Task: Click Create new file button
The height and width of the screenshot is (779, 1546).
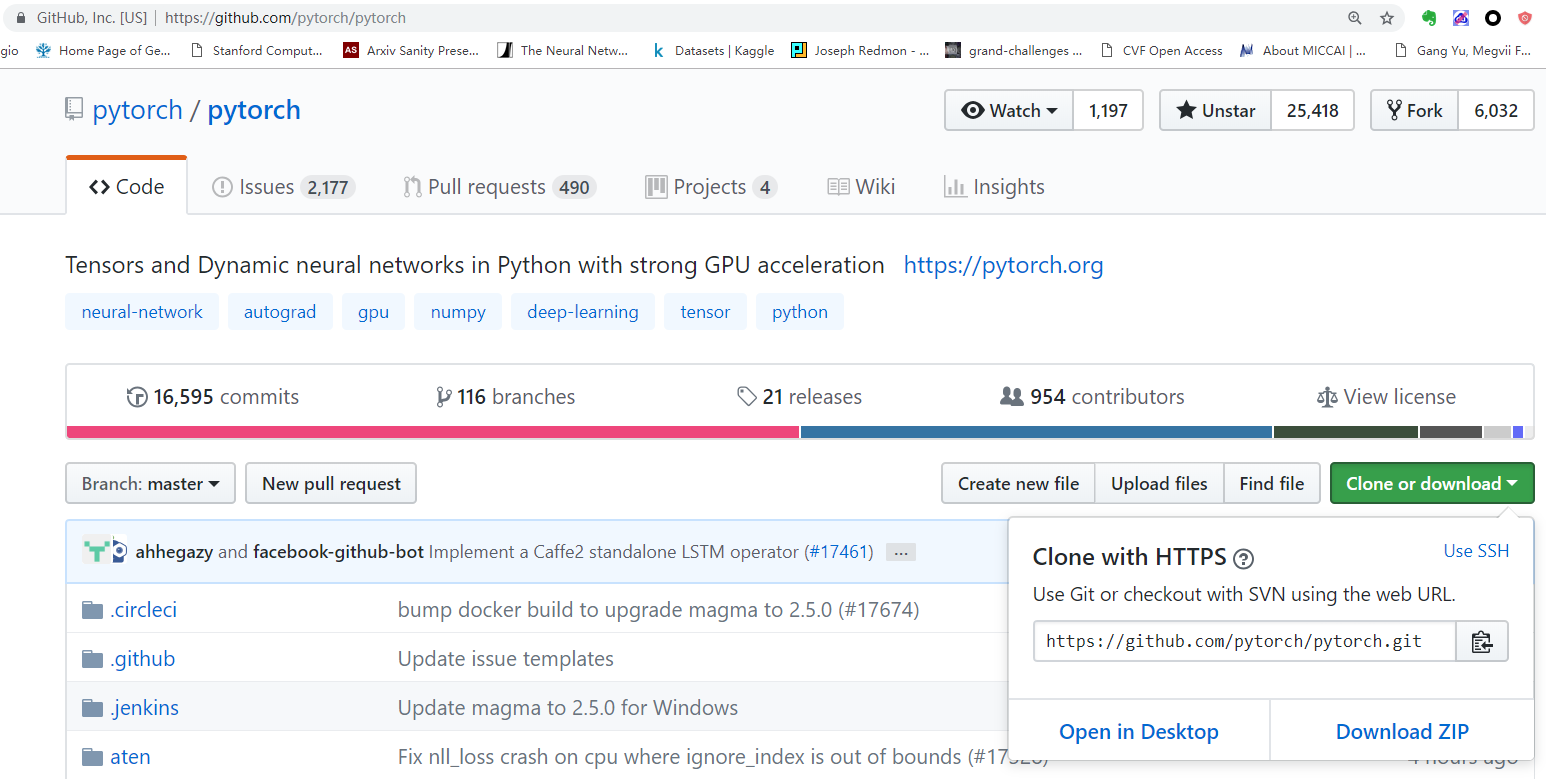Action: tap(1018, 484)
